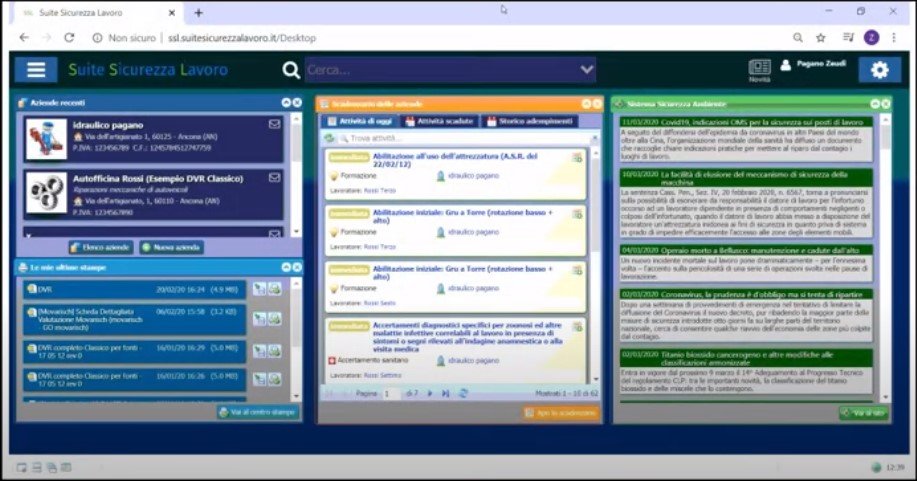
Task: Click the Trova attività search field
Action: (450, 138)
